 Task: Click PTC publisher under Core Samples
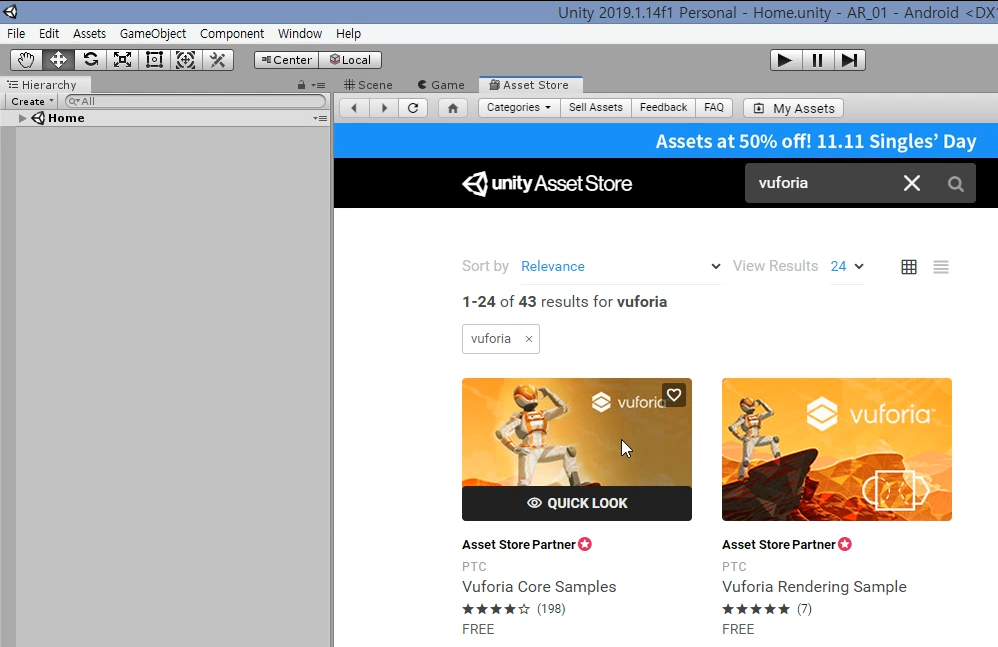[474, 566]
